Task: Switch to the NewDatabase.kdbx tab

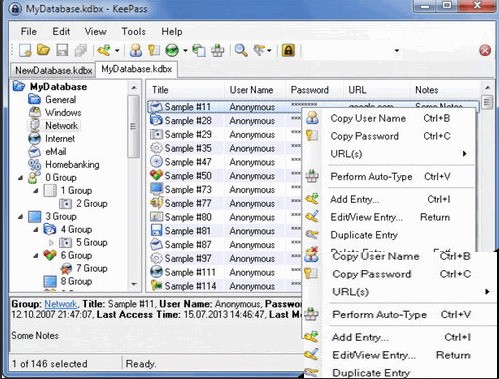Action: [53, 70]
